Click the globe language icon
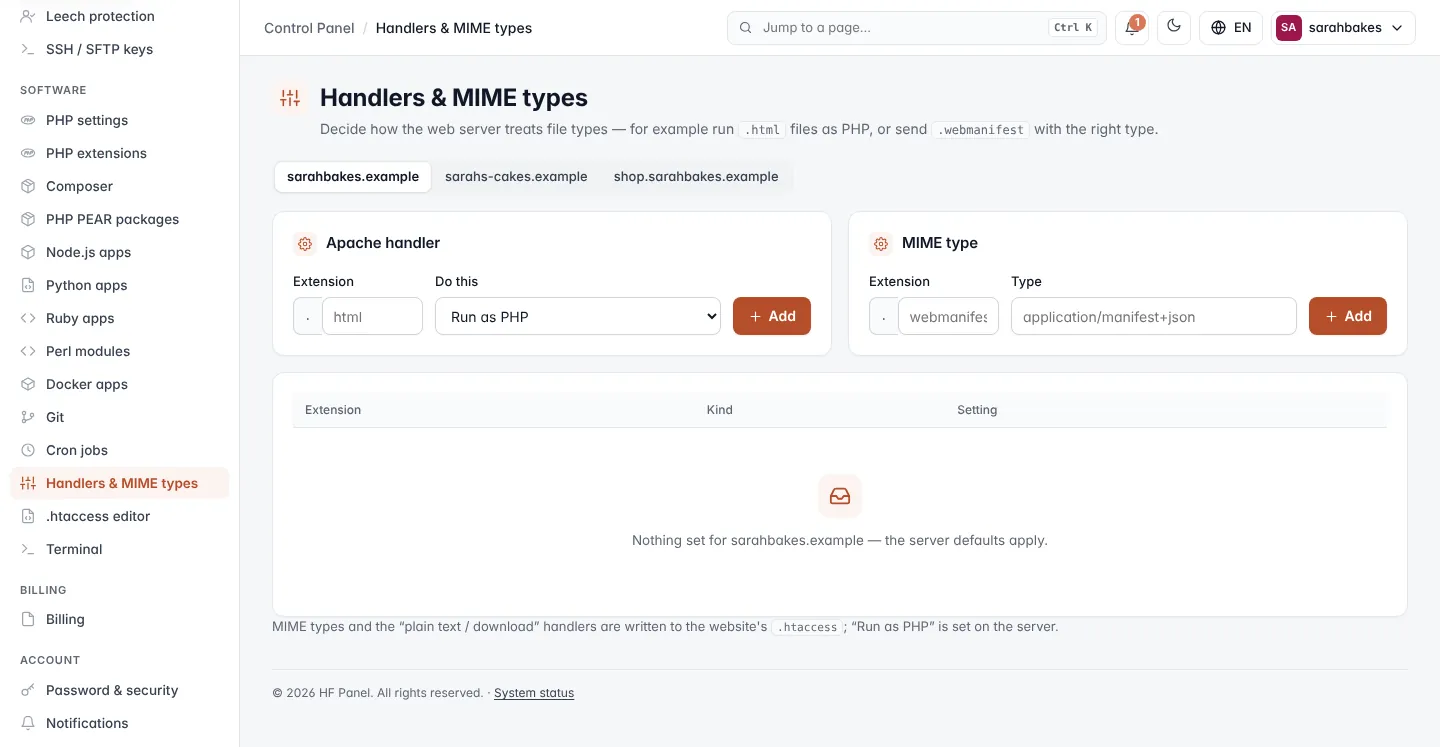Image resolution: width=1440 pixels, height=747 pixels. coord(1218,28)
